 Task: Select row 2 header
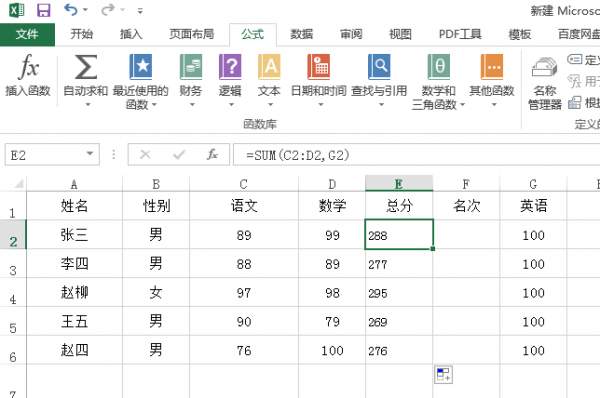tap(13, 235)
